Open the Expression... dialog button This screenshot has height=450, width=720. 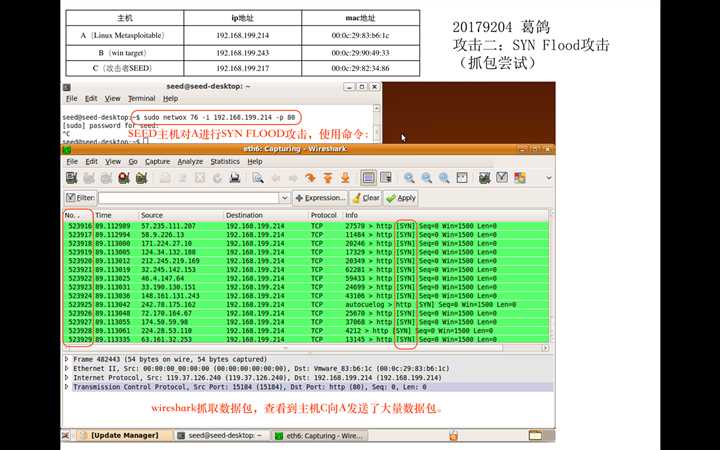tap(320, 198)
